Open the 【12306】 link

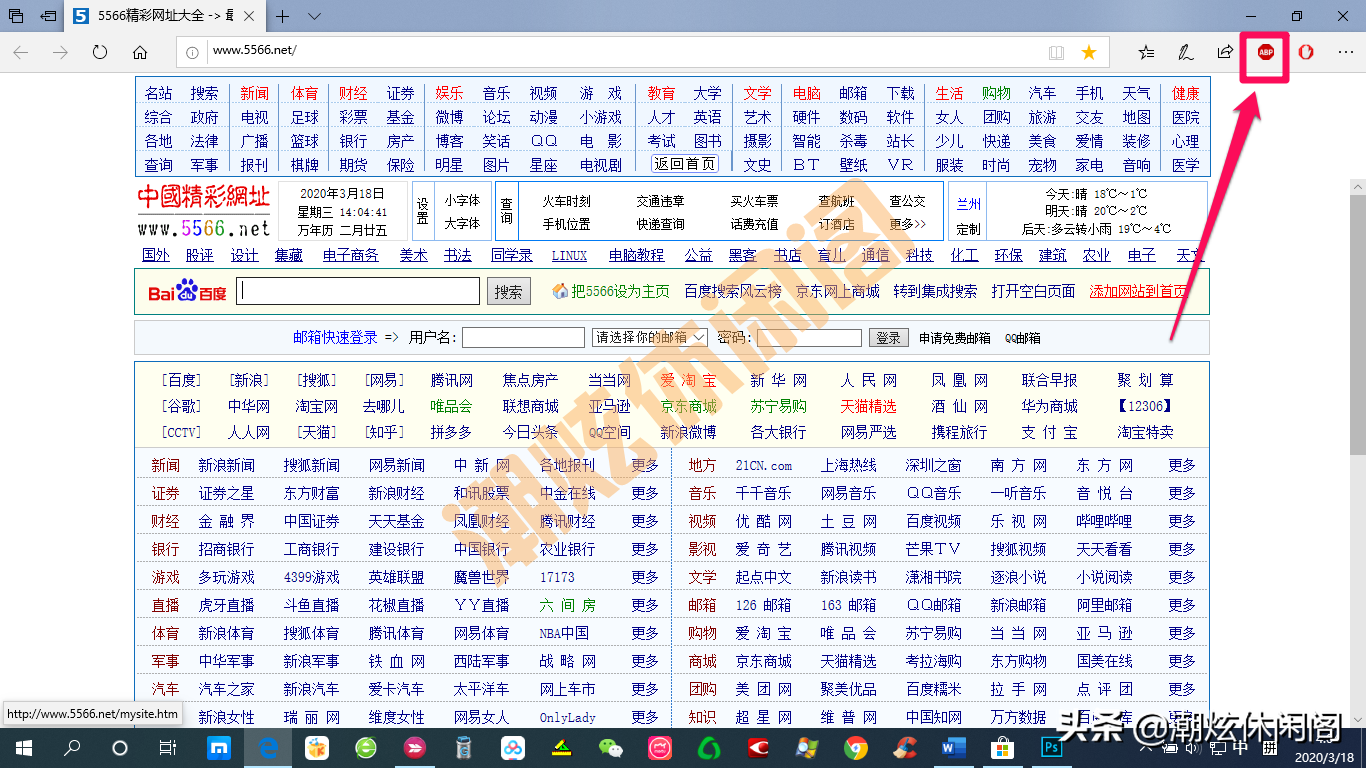point(1145,407)
